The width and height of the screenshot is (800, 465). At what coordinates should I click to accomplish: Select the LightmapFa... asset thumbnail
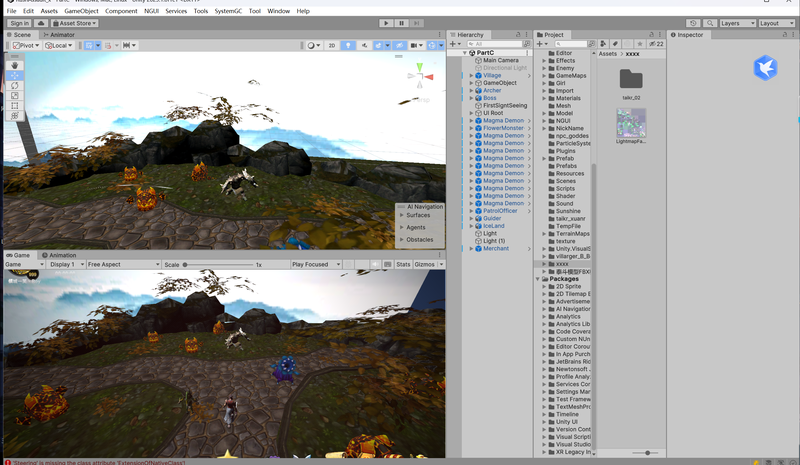pyautogui.click(x=631, y=124)
